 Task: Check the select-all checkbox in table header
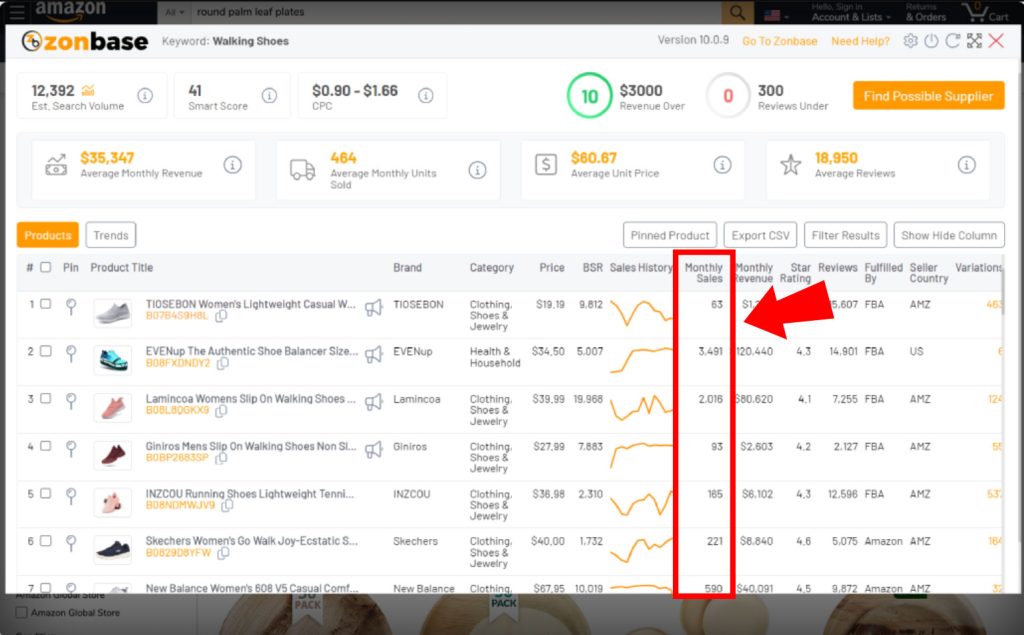[x=46, y=268]
